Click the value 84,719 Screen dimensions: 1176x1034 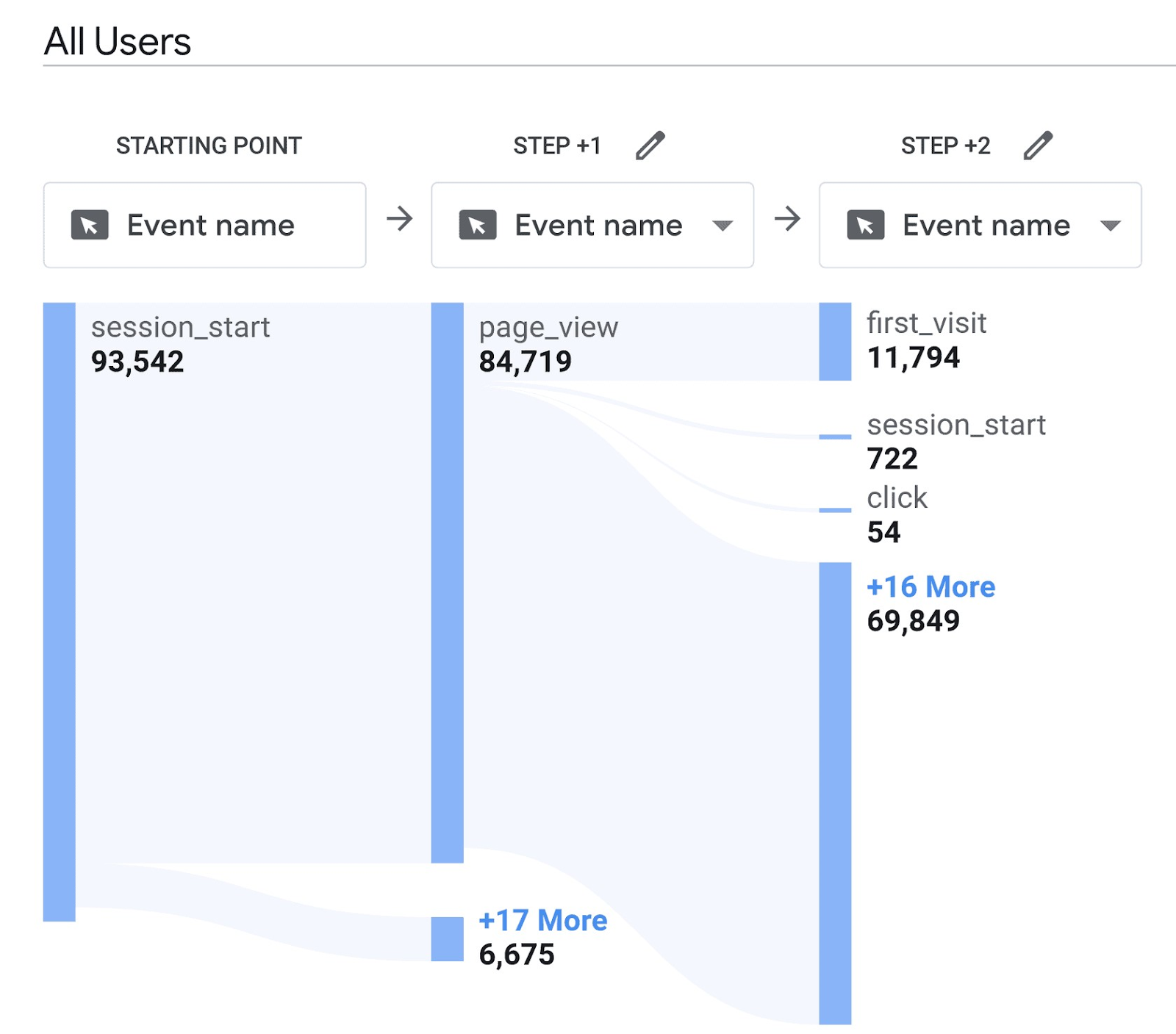tap(526, 362)
